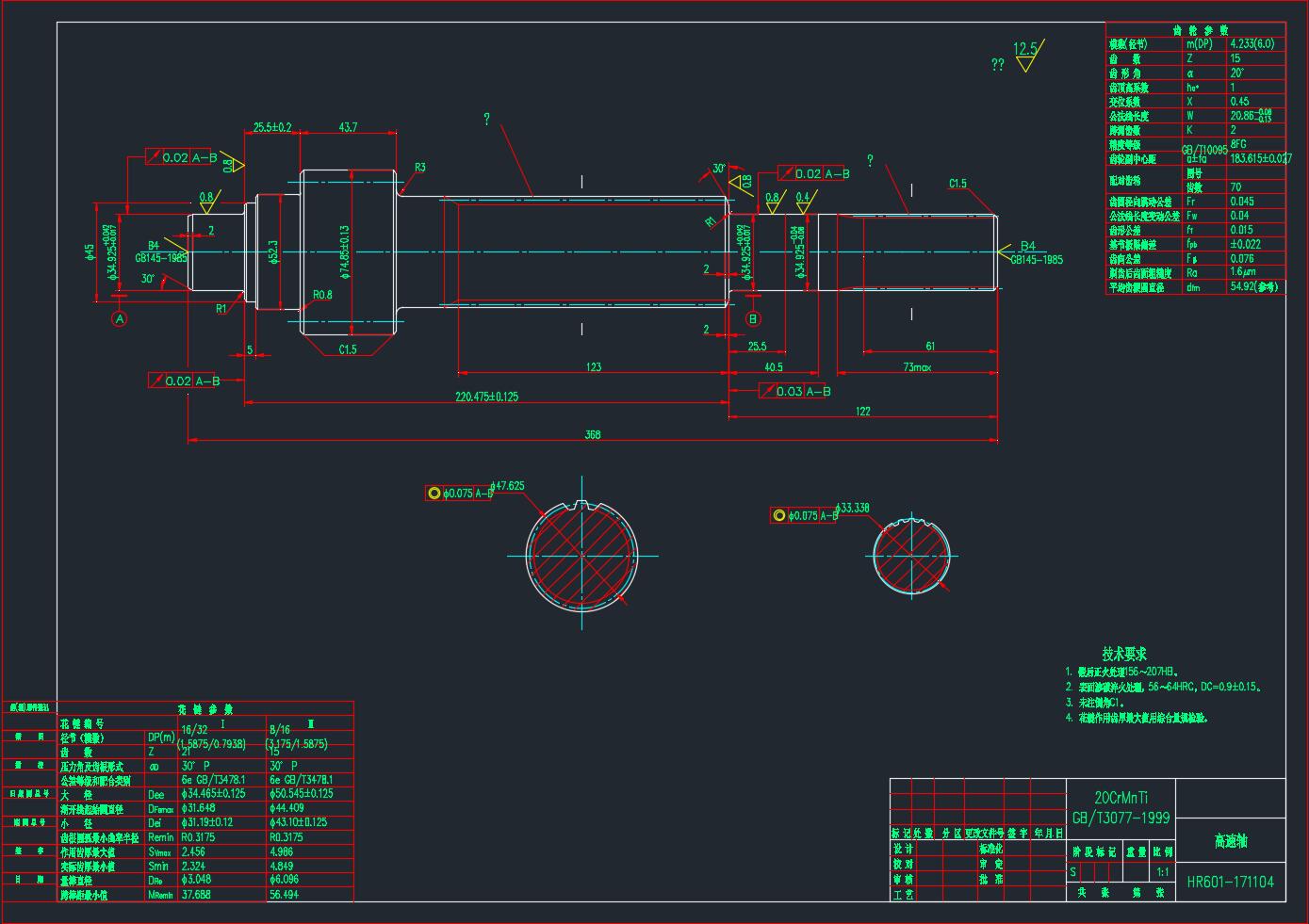Select the 368 overall length dimension
Viewport: 1309px width, 924px height.
coord(592,434)
